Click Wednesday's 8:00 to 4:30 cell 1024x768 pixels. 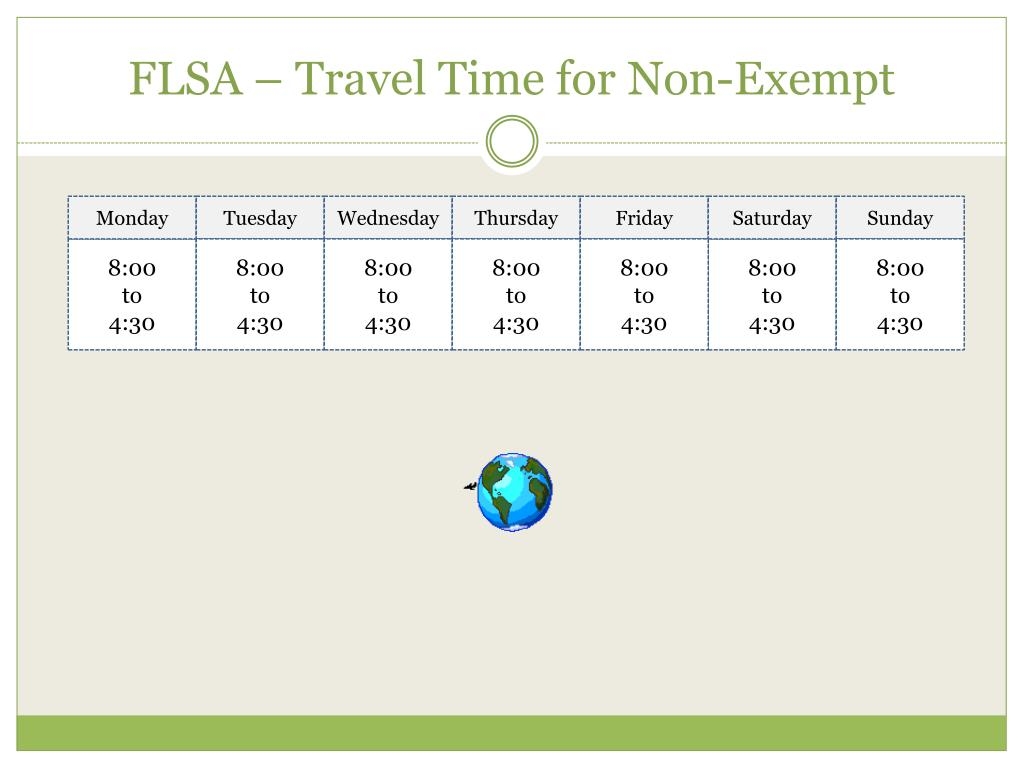pos(388,295)
